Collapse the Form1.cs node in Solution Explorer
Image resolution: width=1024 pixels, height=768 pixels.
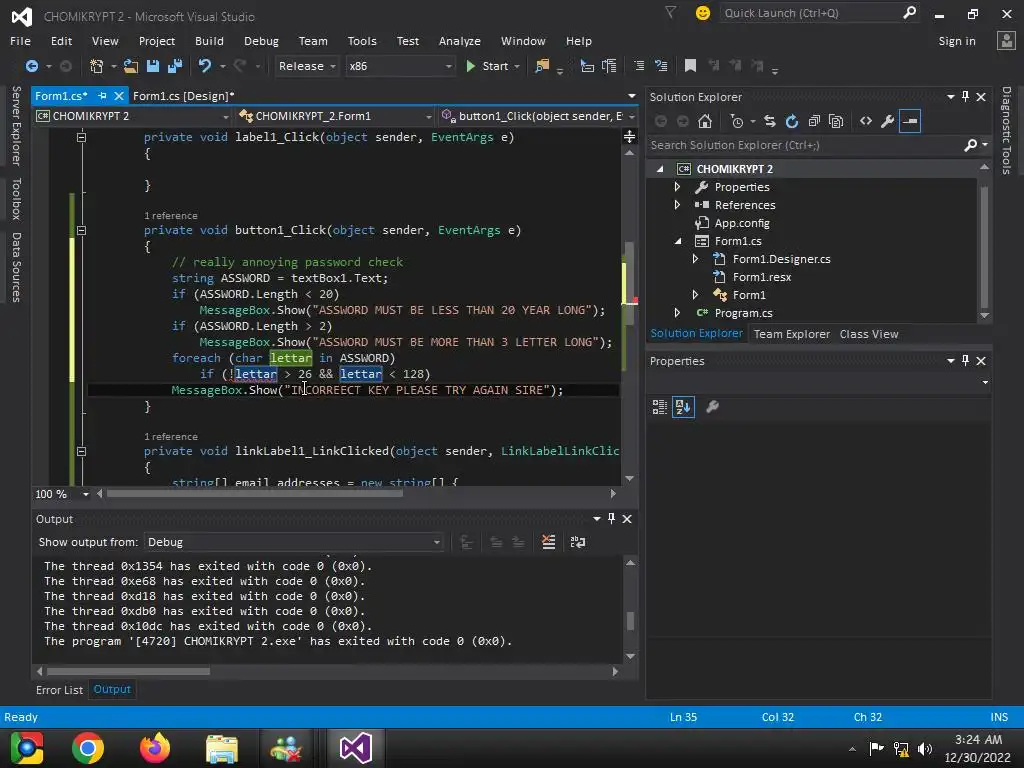pos(678,241)
